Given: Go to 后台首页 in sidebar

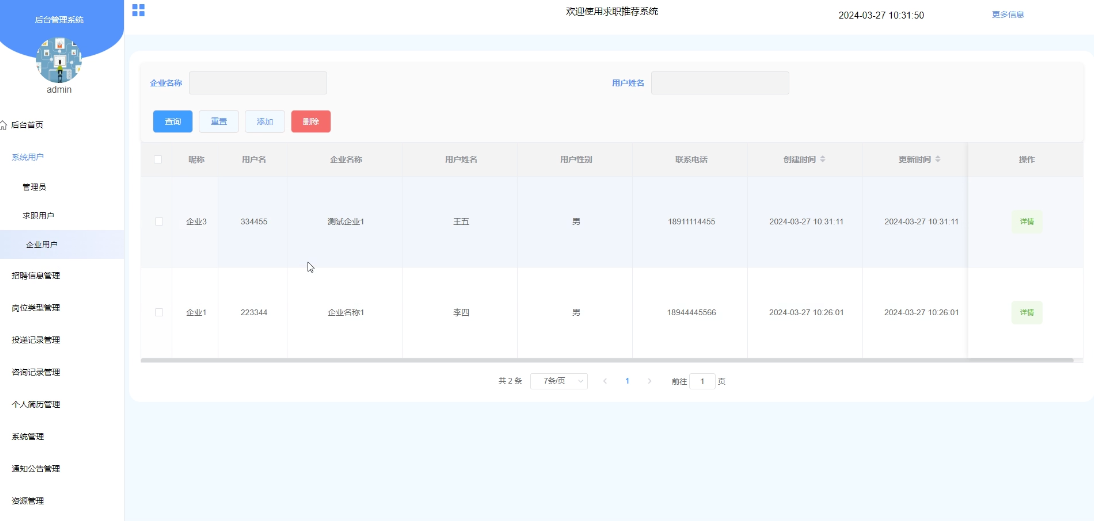Looking at the screenshot, I should pyautogui.click(x=27, y=125).
